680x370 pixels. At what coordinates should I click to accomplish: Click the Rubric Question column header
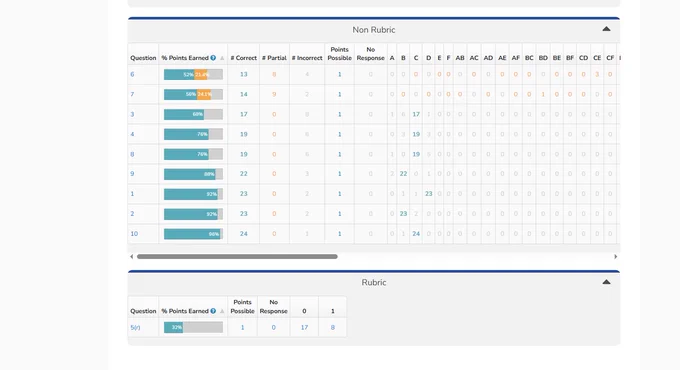pos(143,311)
